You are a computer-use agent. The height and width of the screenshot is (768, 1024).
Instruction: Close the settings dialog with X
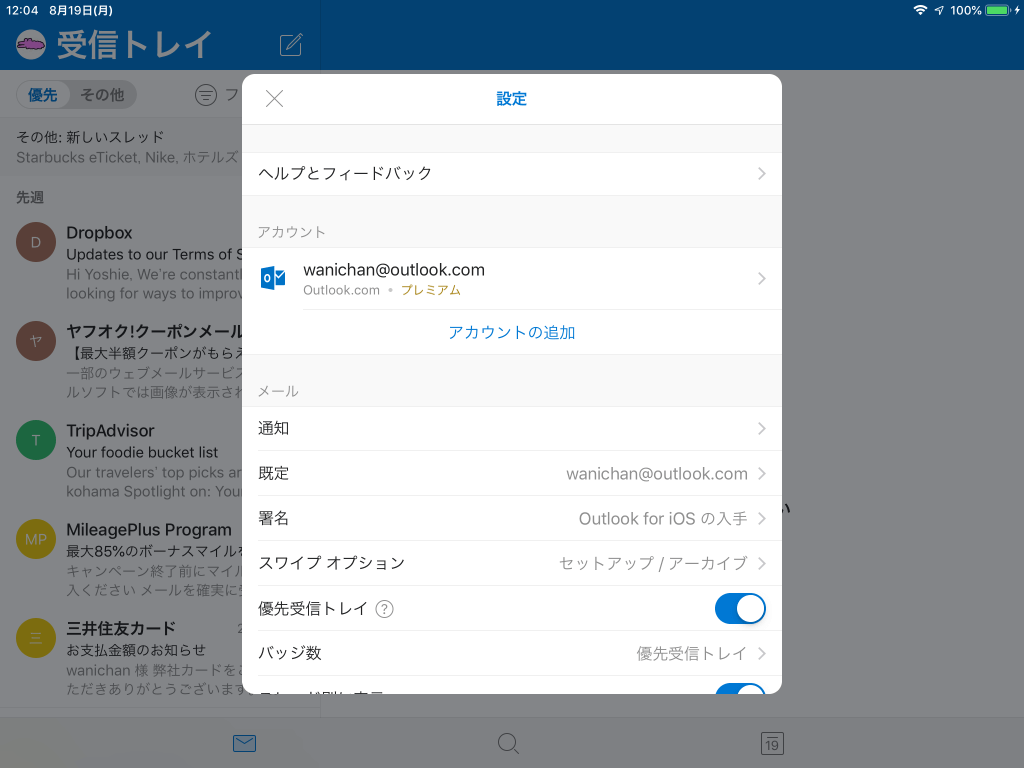point(274,99)
